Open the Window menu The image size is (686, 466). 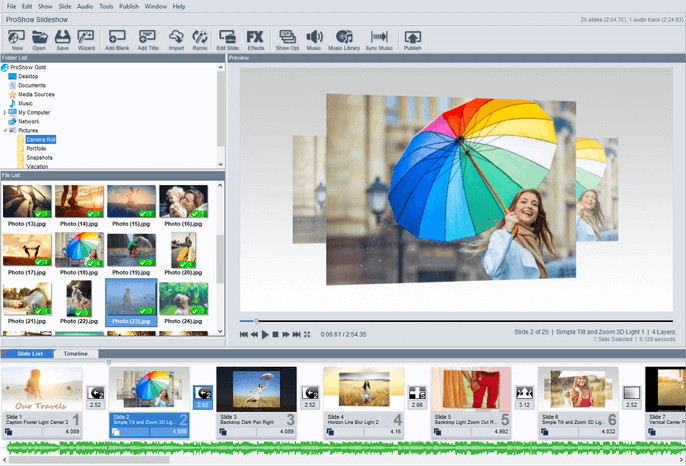[x=156, y=6]
